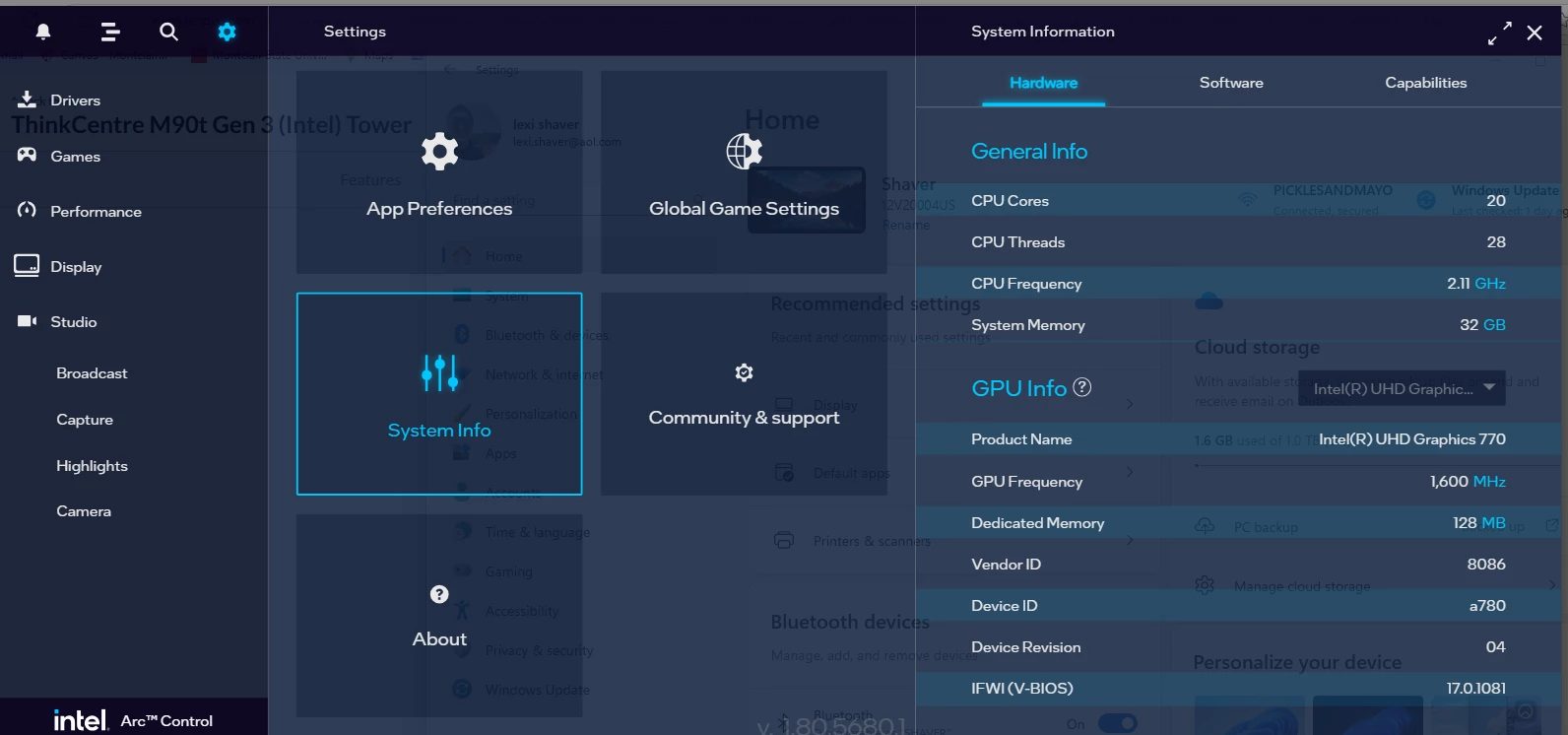Open App Preferences tile
1568x735 pixels.
pyautogui.click(x=439, y=172)
